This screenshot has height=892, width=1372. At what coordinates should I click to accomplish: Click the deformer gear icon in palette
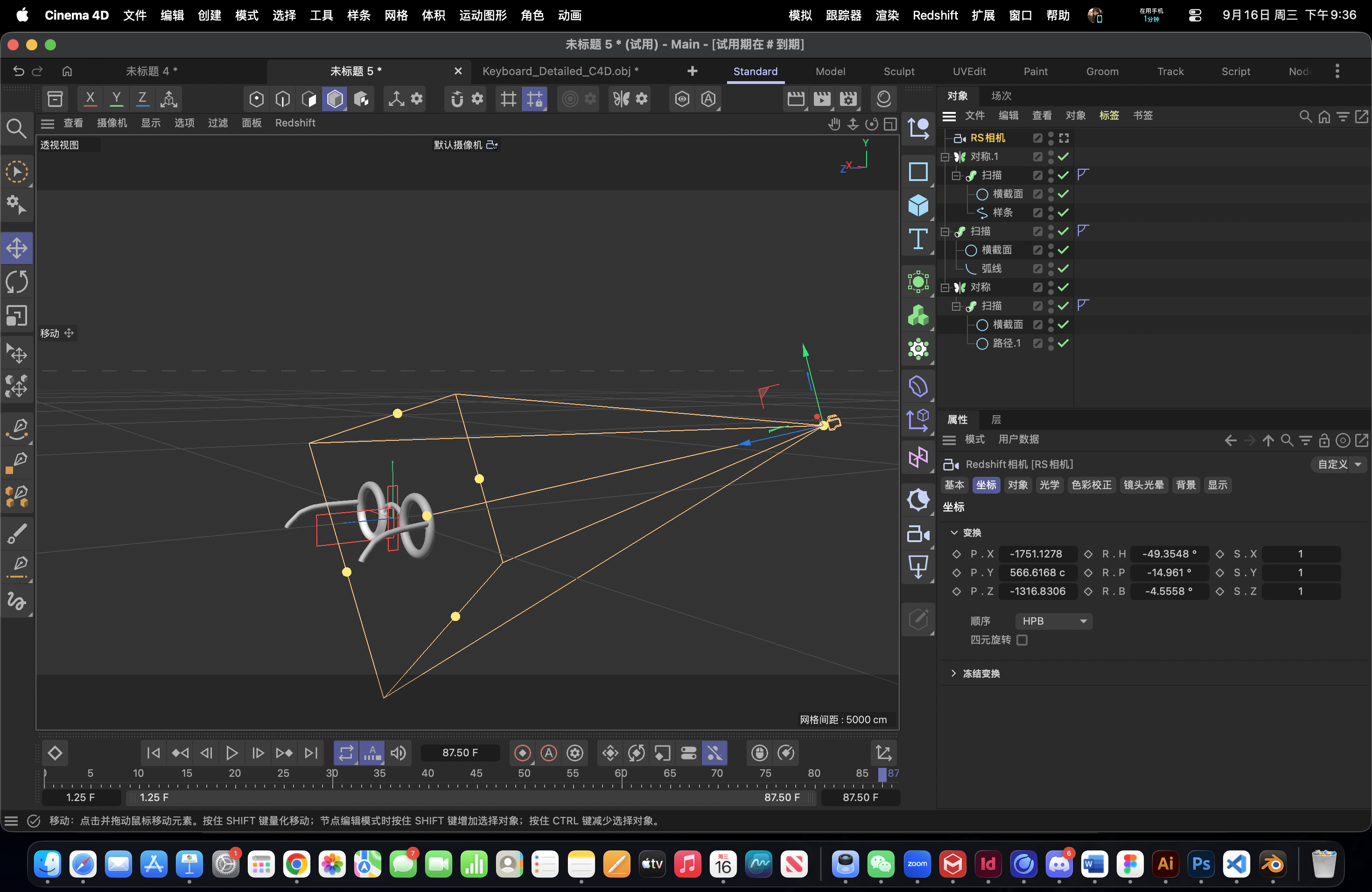click(918, 348)
